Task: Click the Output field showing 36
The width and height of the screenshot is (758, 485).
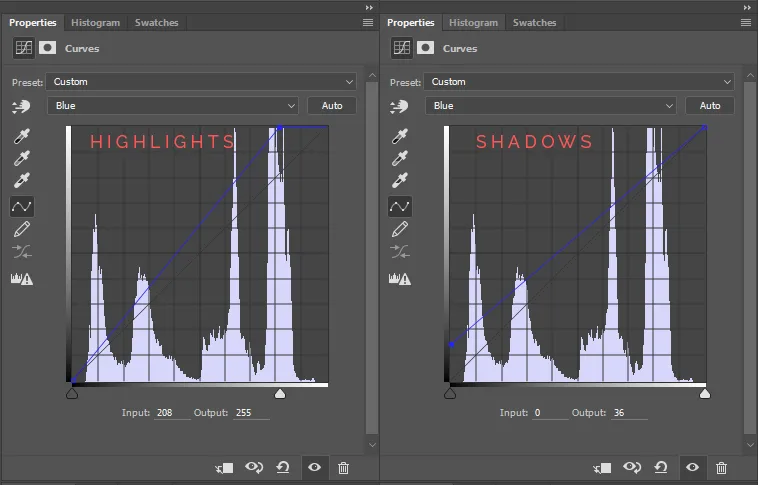Action: (x=629, y=412)
